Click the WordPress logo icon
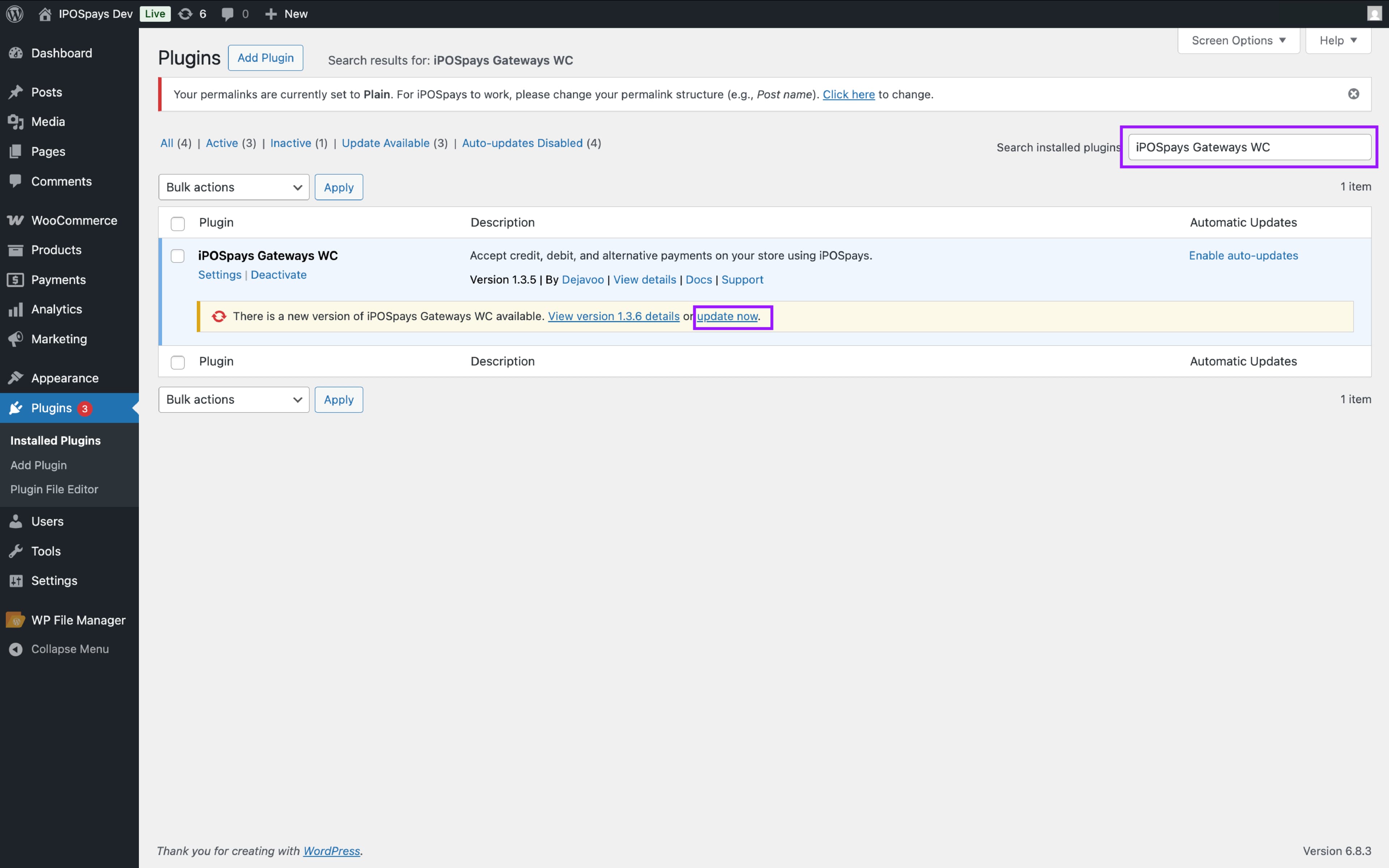 15,14
